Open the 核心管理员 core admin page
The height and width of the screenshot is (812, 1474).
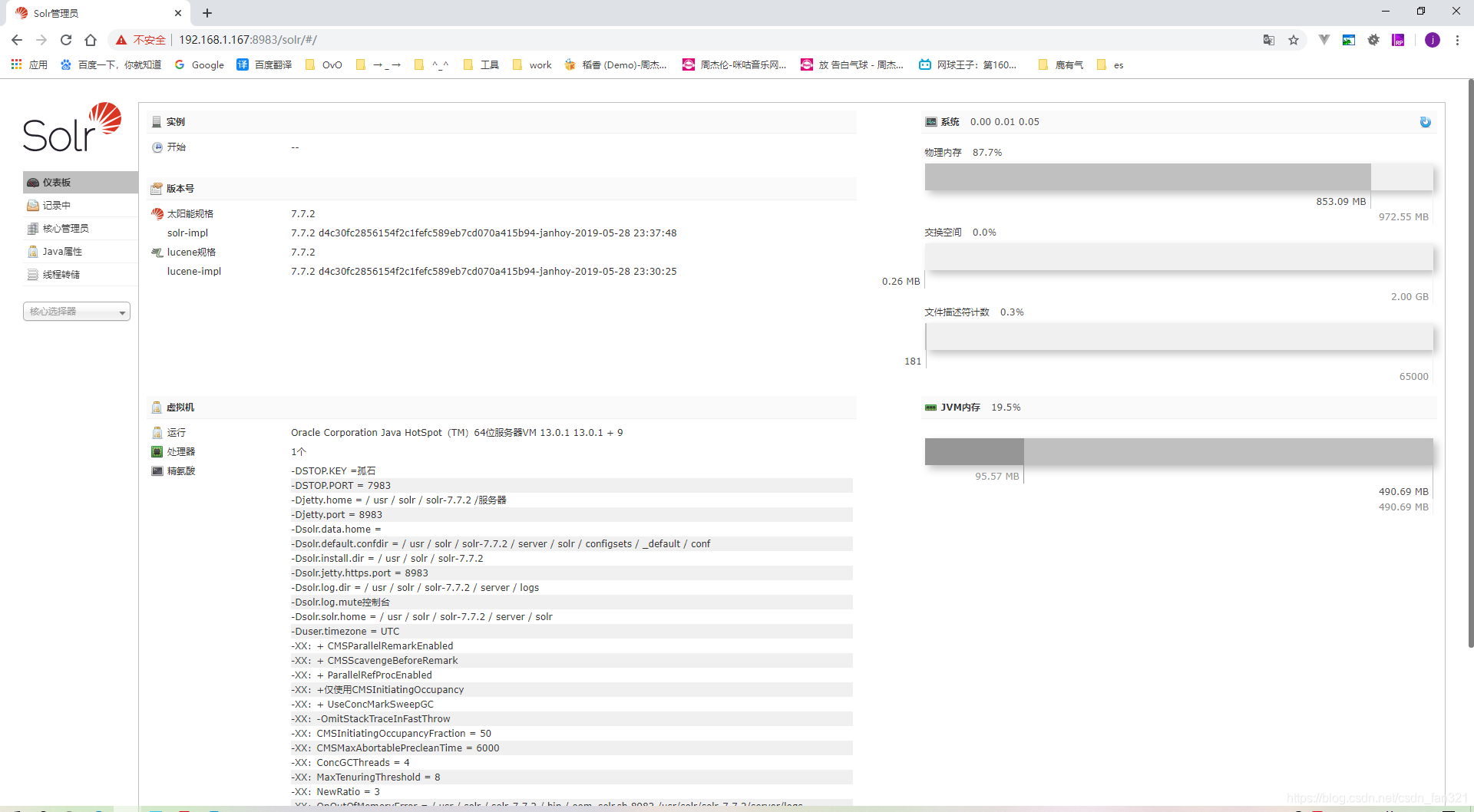point(80,228)
